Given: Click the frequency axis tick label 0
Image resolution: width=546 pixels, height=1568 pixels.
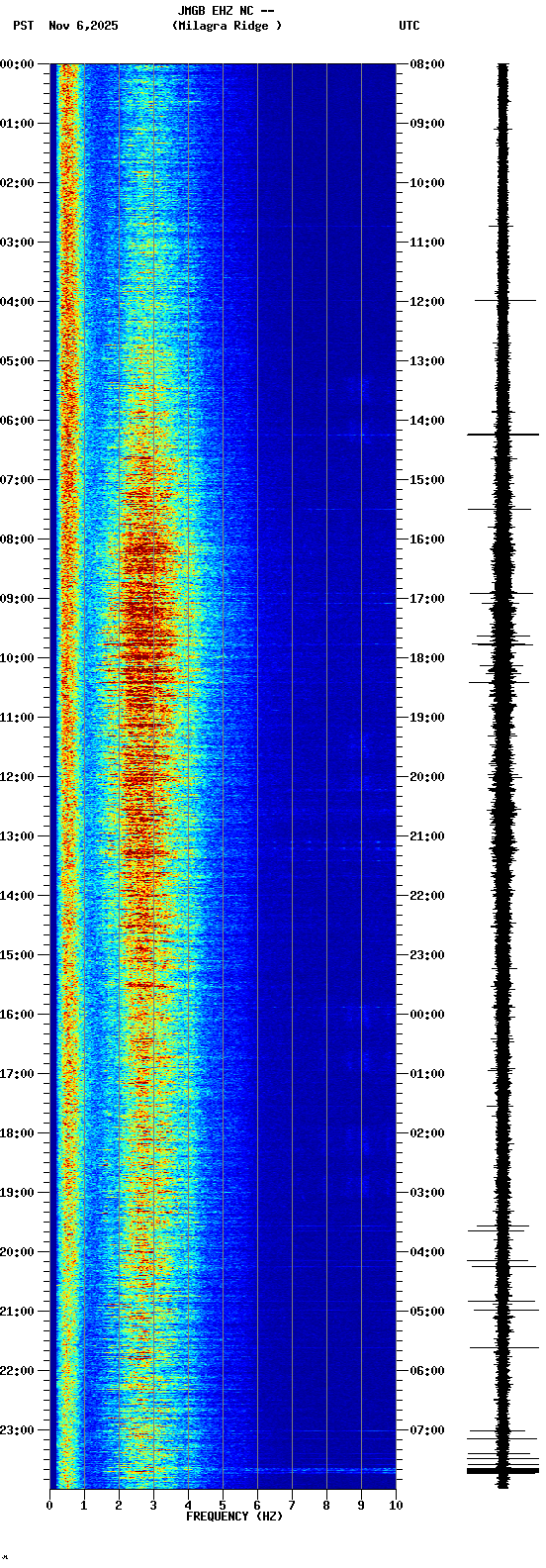Looking at the screenshot, I should click(x=49, y=1506).
